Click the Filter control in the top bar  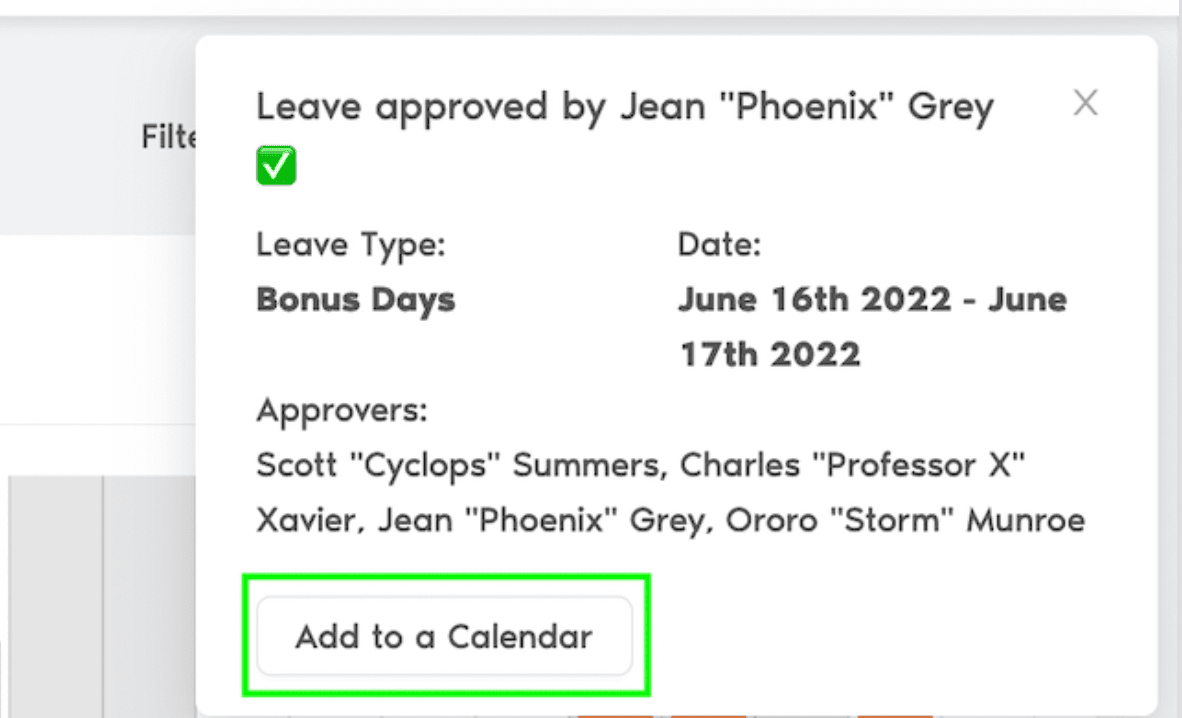point(170,137)
